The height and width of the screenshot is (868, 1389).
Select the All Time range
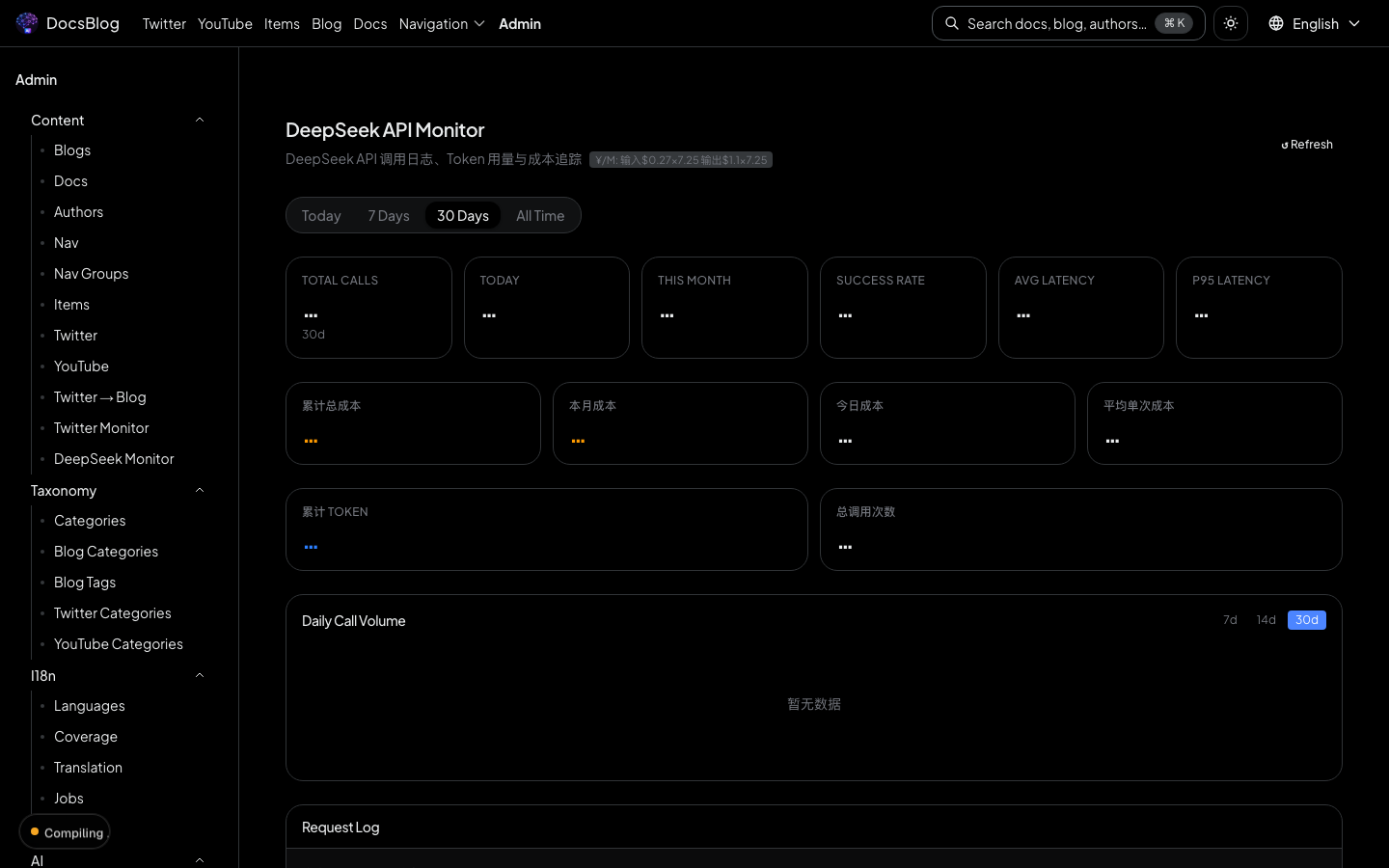540,216
